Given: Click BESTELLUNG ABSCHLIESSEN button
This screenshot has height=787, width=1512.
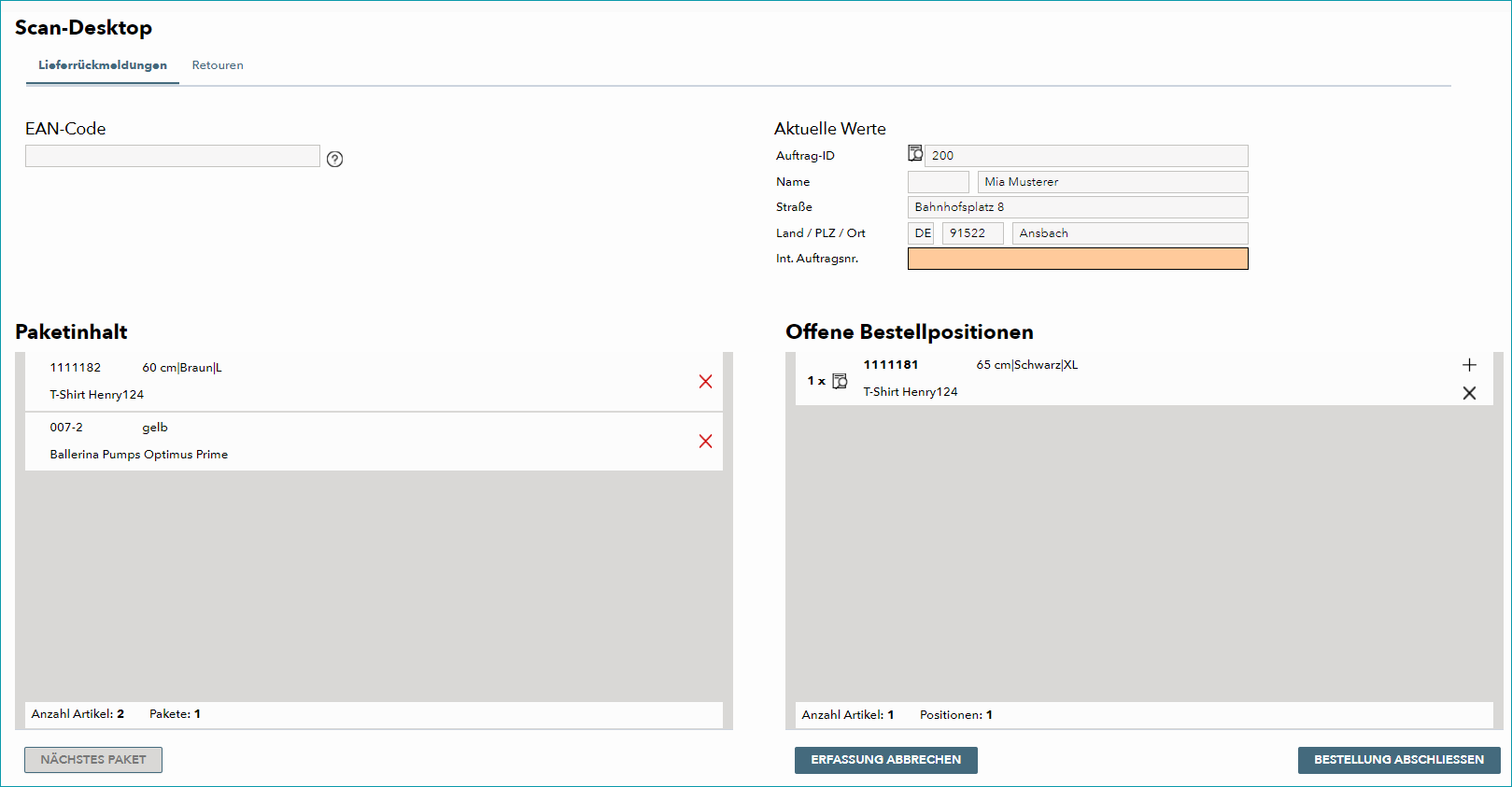Looking at the screenshot, I should [1399, 760].
